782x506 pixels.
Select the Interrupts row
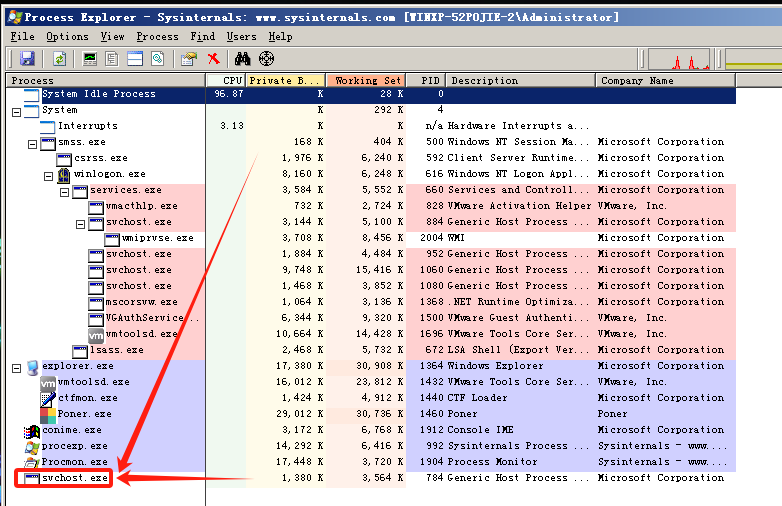371,126
